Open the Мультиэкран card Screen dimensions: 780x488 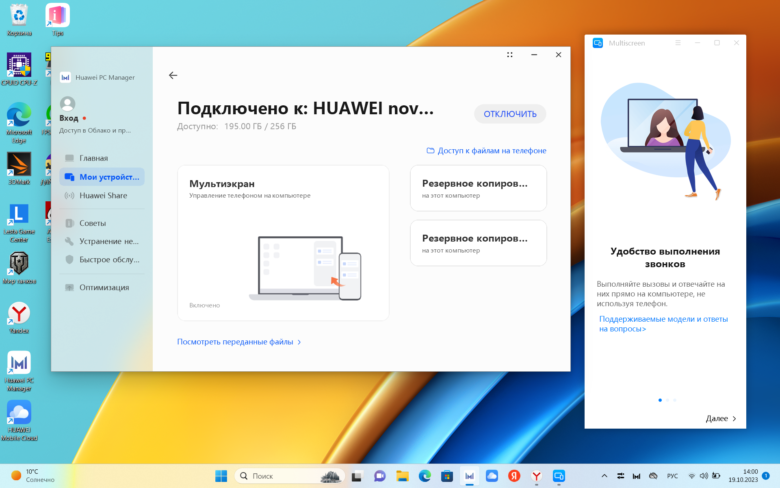283,243
